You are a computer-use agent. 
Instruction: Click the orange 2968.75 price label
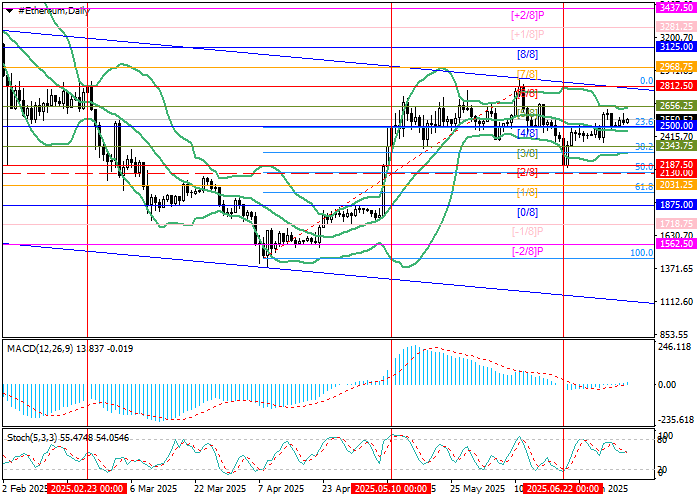coord(676,66)
